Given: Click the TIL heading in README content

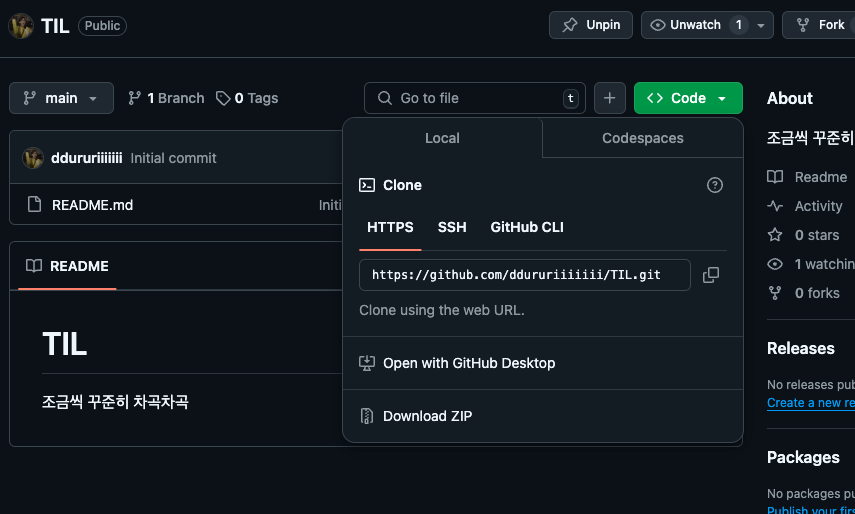Looking at the screenshot, I should pos(64,344).
